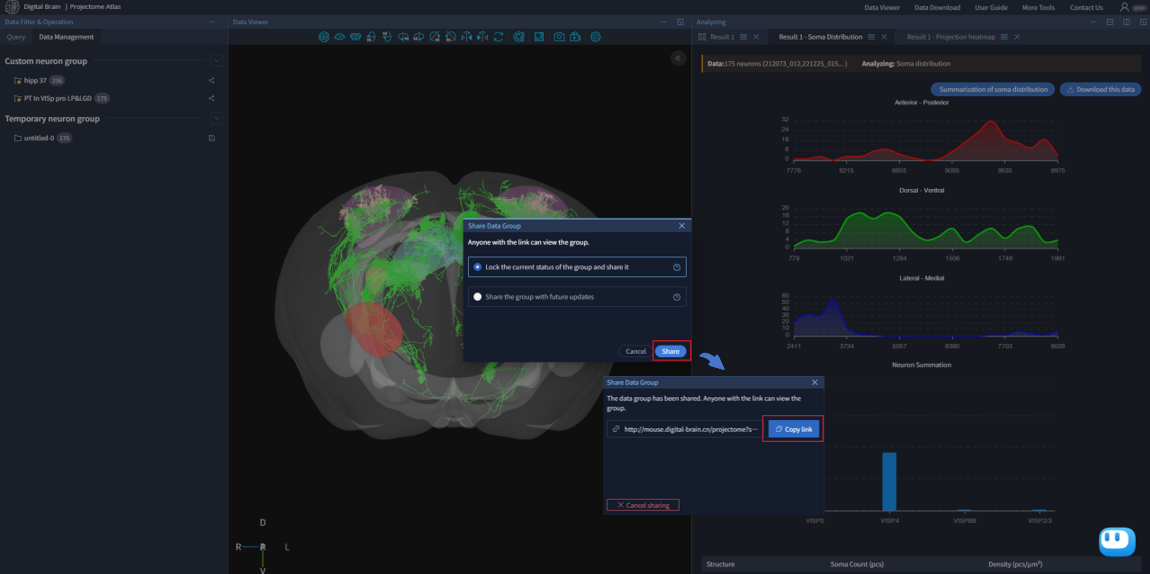Viewport: 1150px width, 574px height.
Task: Collapse the side panel with double chevron
Action: coord(678,58)
